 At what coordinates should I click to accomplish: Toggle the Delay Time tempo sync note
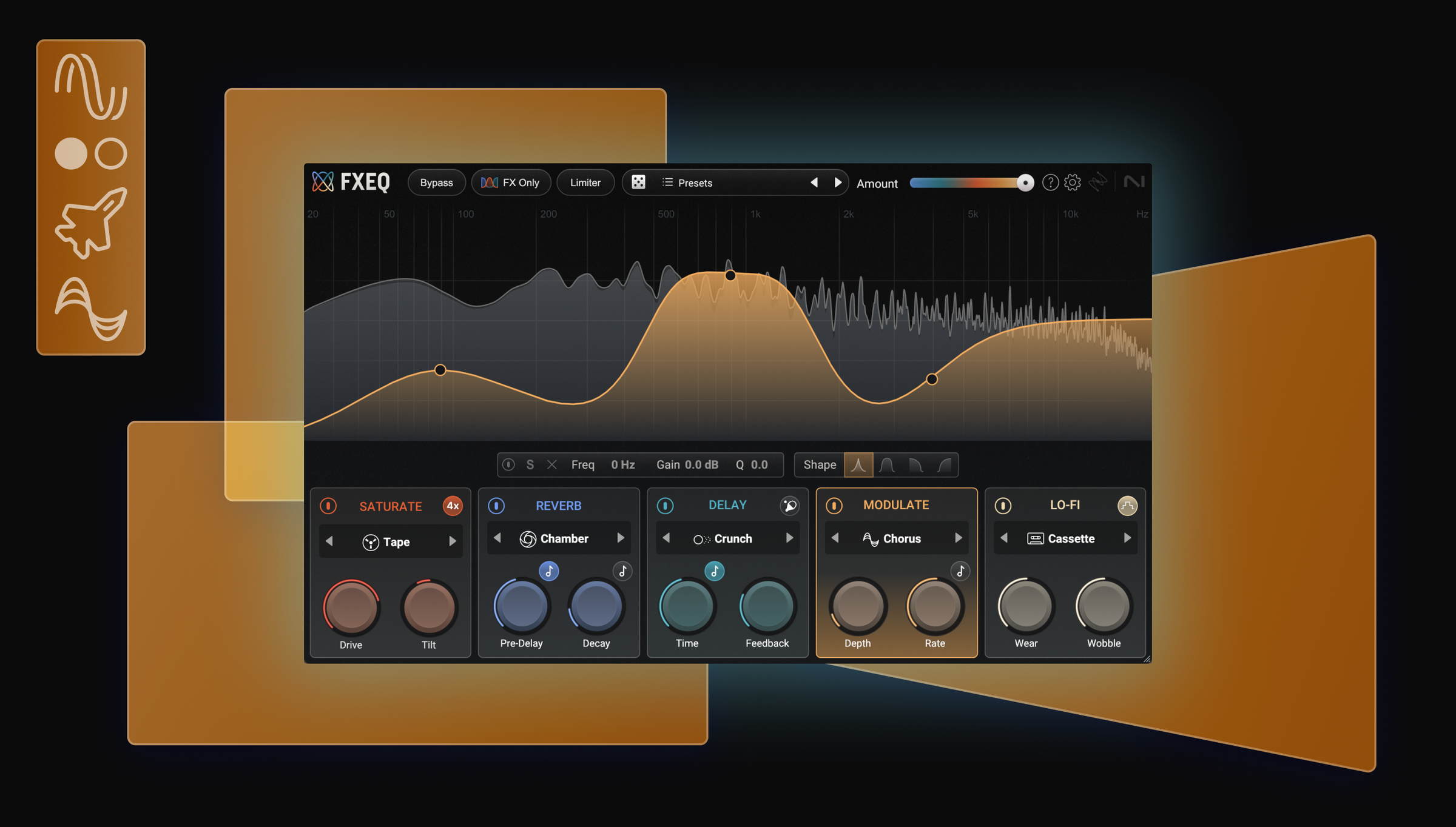[x=715, y=571]
